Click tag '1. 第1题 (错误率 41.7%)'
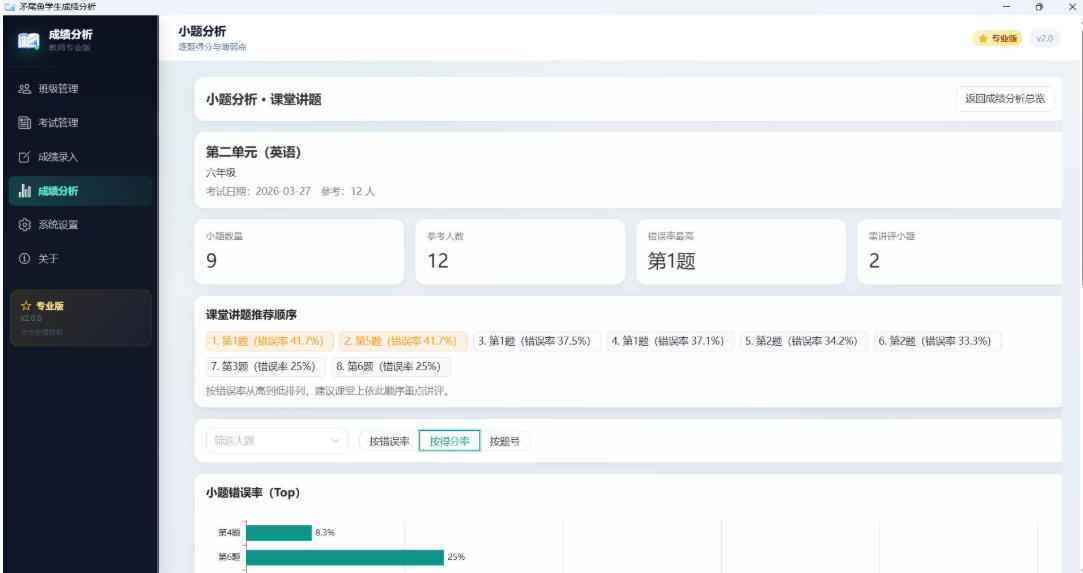1083x573 pixels. [269, 341]
